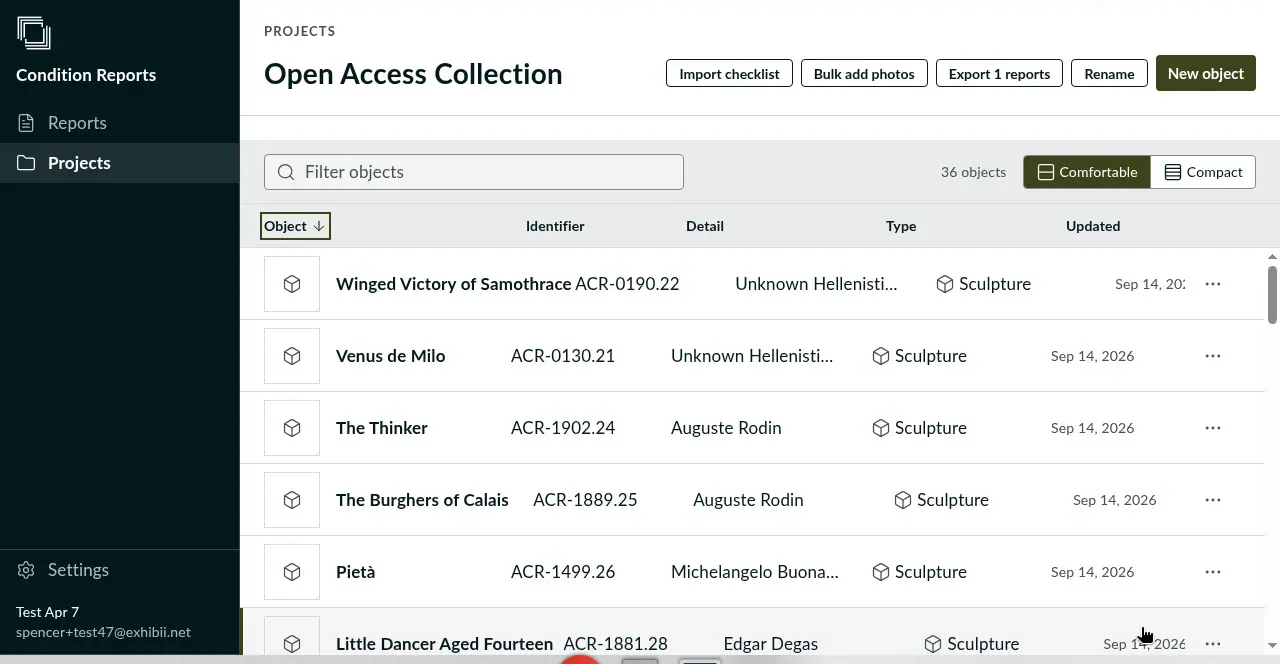The height and width of the screenshot is (664, 1280).
Task: Open thumbnail for Winged Victory of Samothrace
Action: (x=292, y=284)
